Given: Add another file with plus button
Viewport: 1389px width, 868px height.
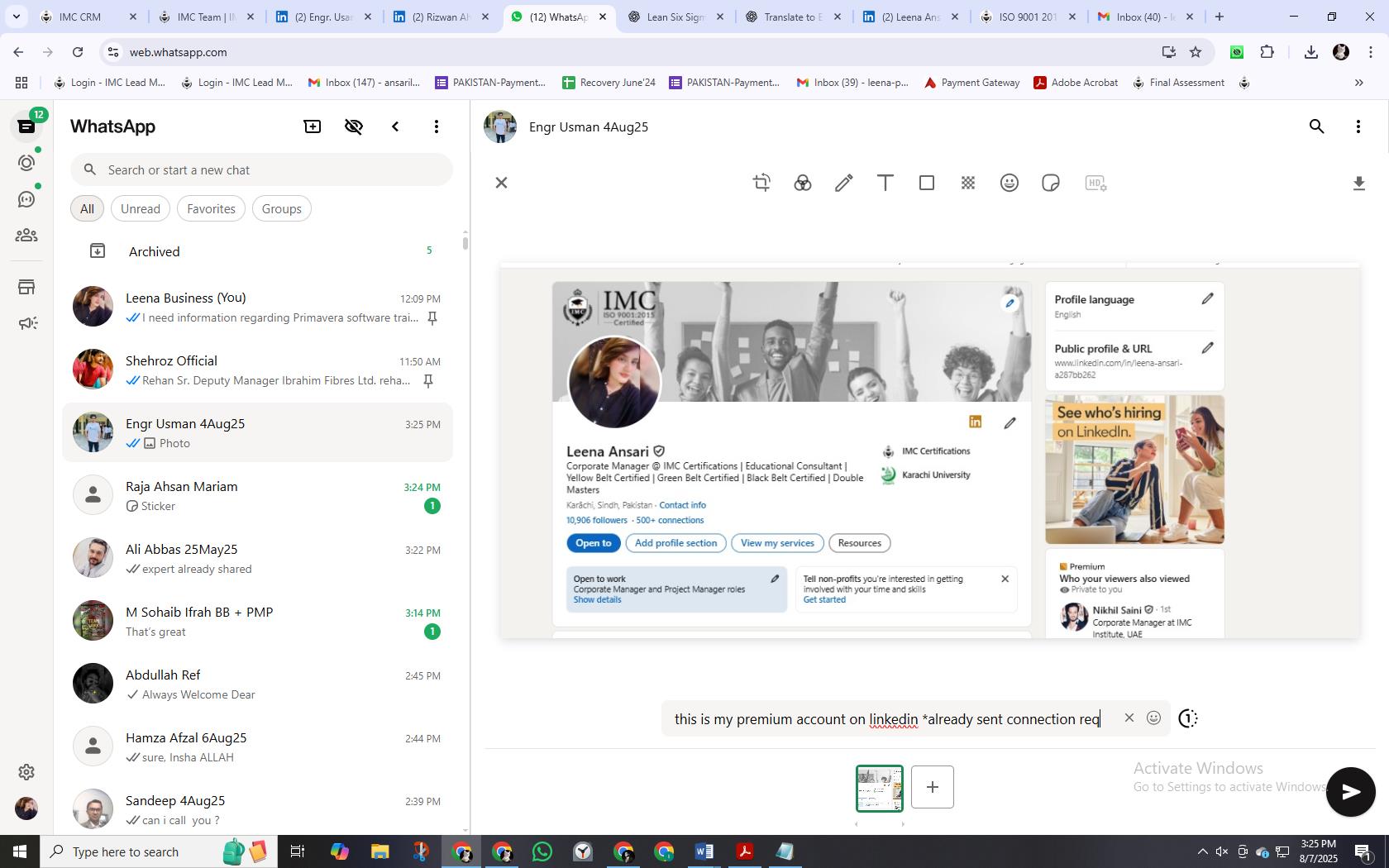Looking at the screenshot, I should coord(933,787).
